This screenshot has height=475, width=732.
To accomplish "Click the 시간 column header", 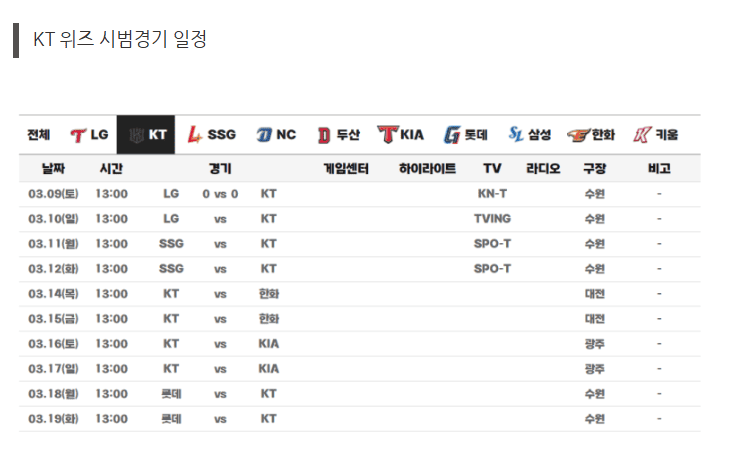I will [111, 169].
